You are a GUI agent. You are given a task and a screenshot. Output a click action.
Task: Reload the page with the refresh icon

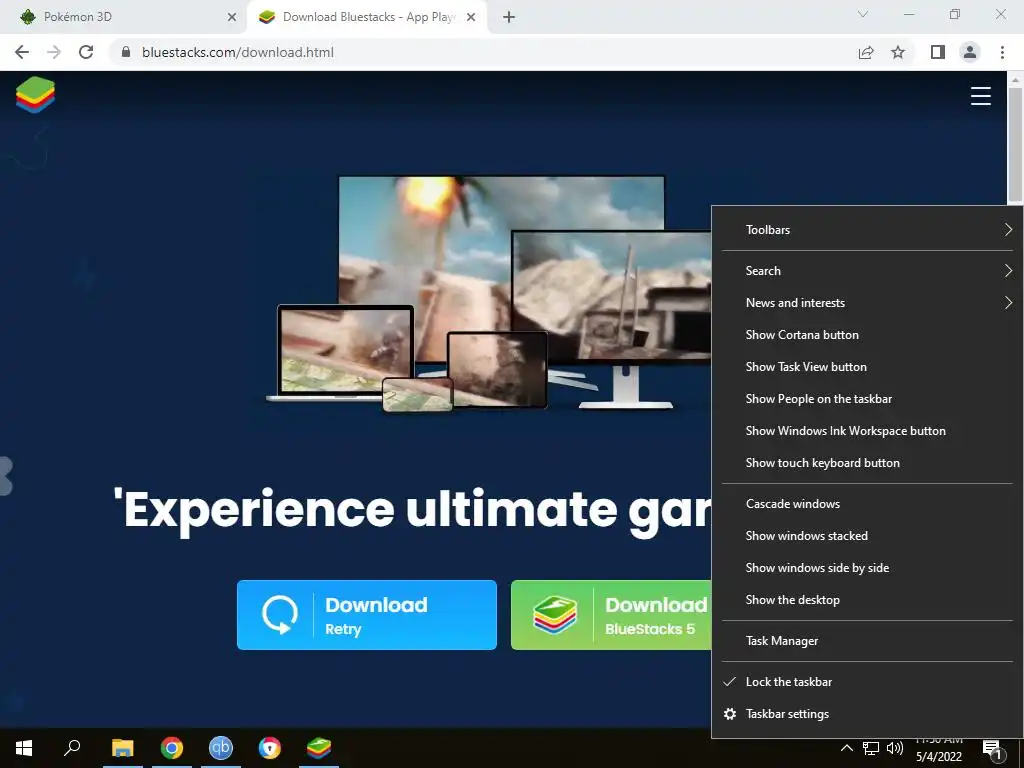[x=86, y=52]
